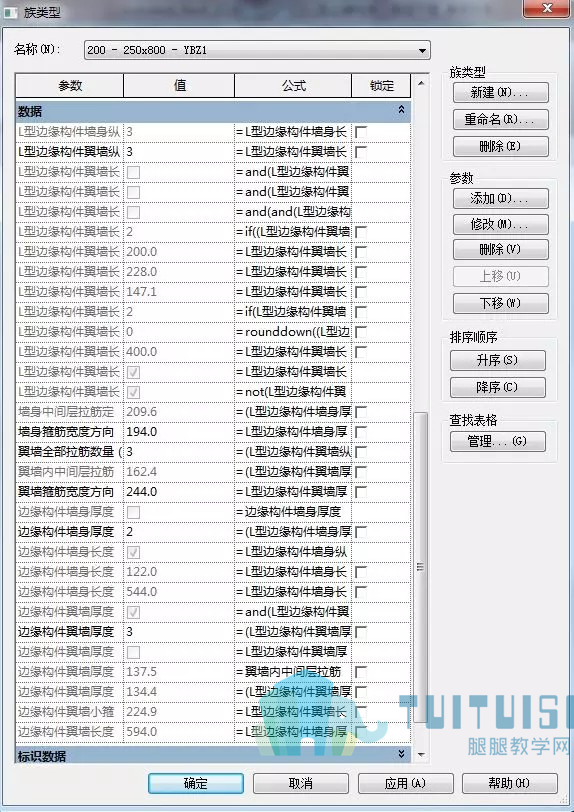The height and width of the screenshot is (812, 574).
Task: Toggle lock for row with value 200.0
Action: 361,252
